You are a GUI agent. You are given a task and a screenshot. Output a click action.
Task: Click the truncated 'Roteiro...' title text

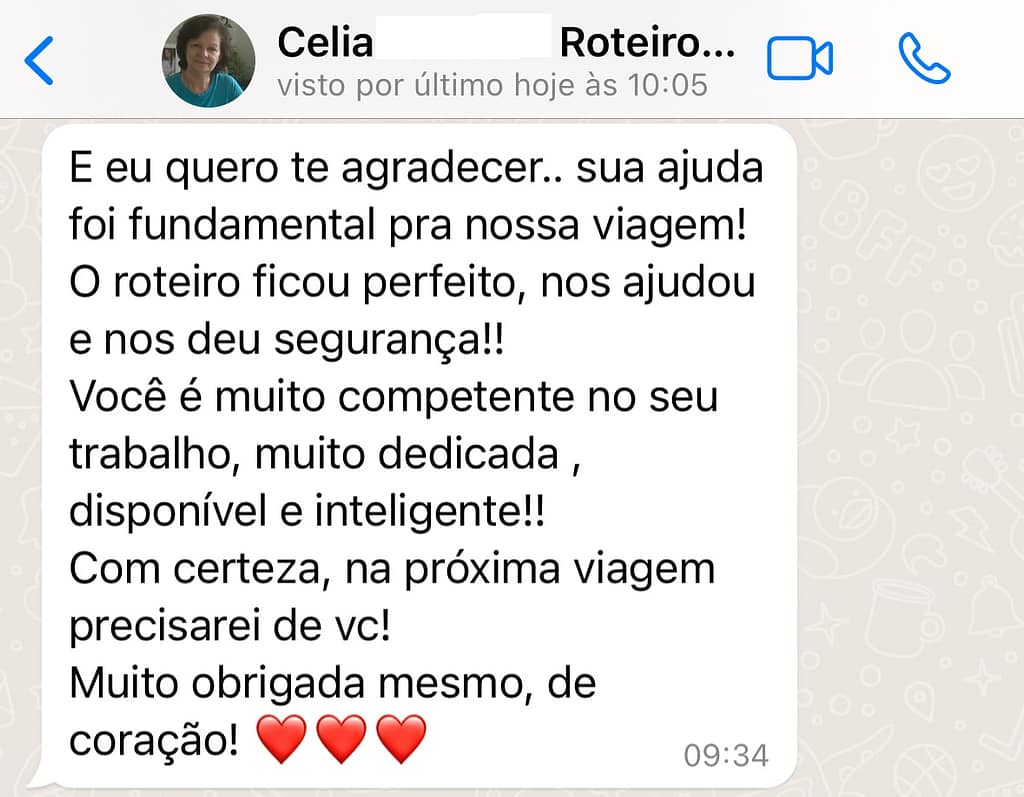[x=647, y=43]
